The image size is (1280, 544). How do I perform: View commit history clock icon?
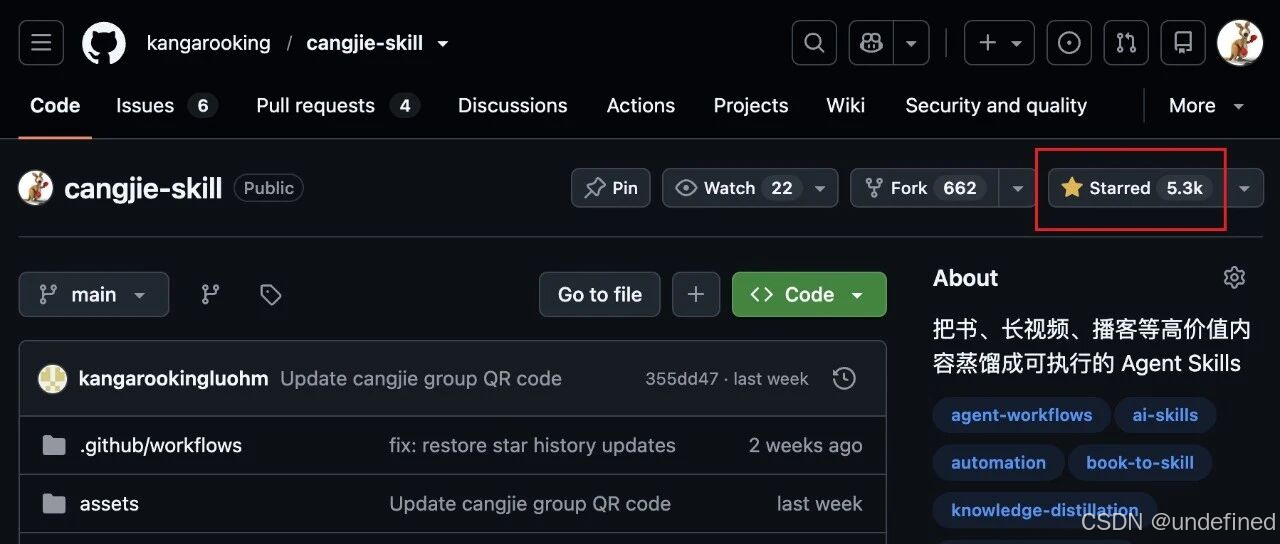click(844, 379)
